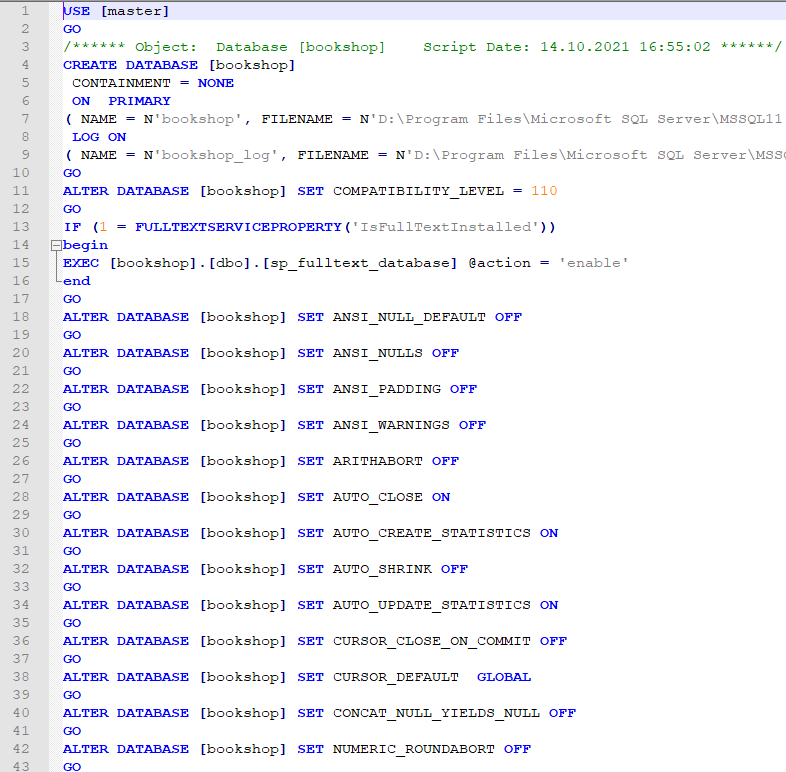Click the begin keyword on line 14
This screenshot has height=772, width=786.
click(86, 245)
